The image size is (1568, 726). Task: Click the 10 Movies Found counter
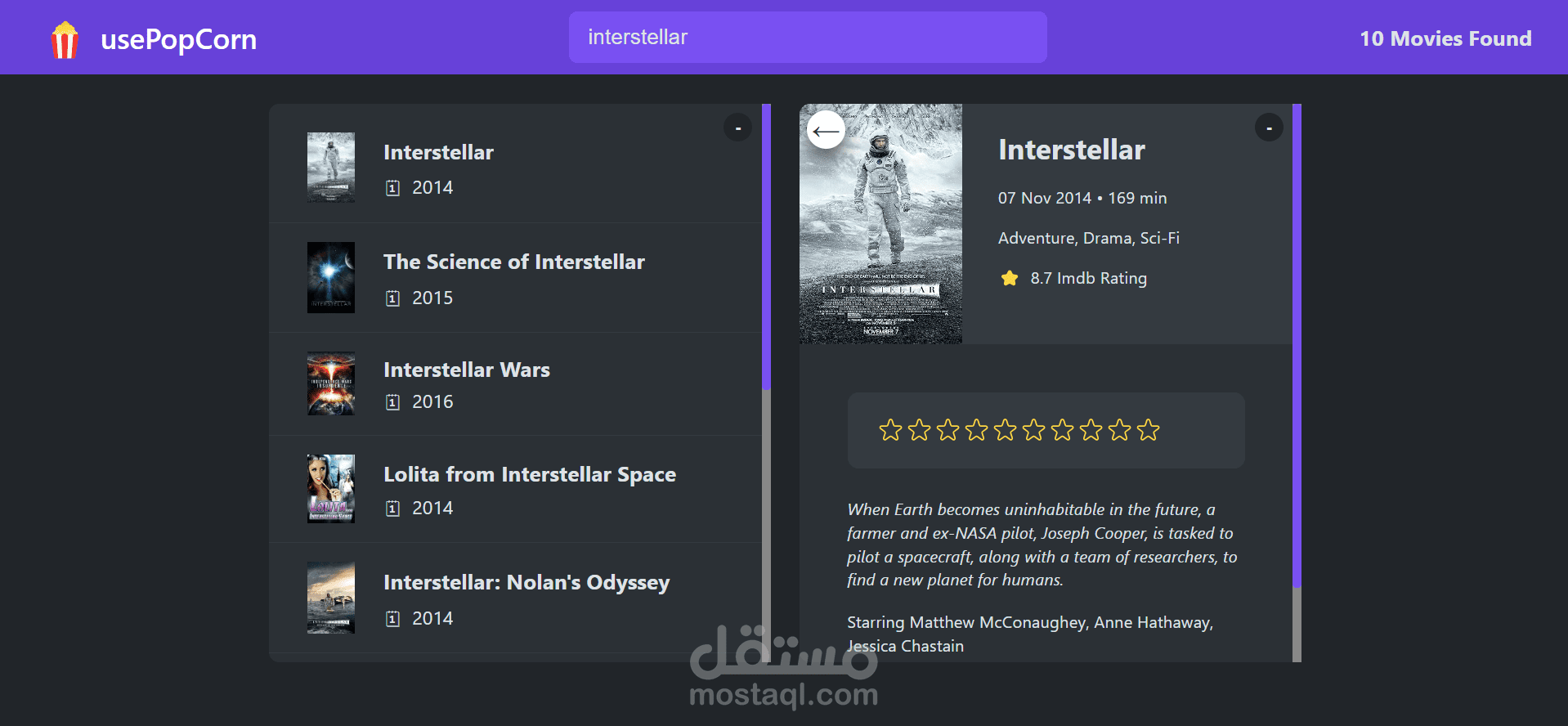coord(1445,38)
